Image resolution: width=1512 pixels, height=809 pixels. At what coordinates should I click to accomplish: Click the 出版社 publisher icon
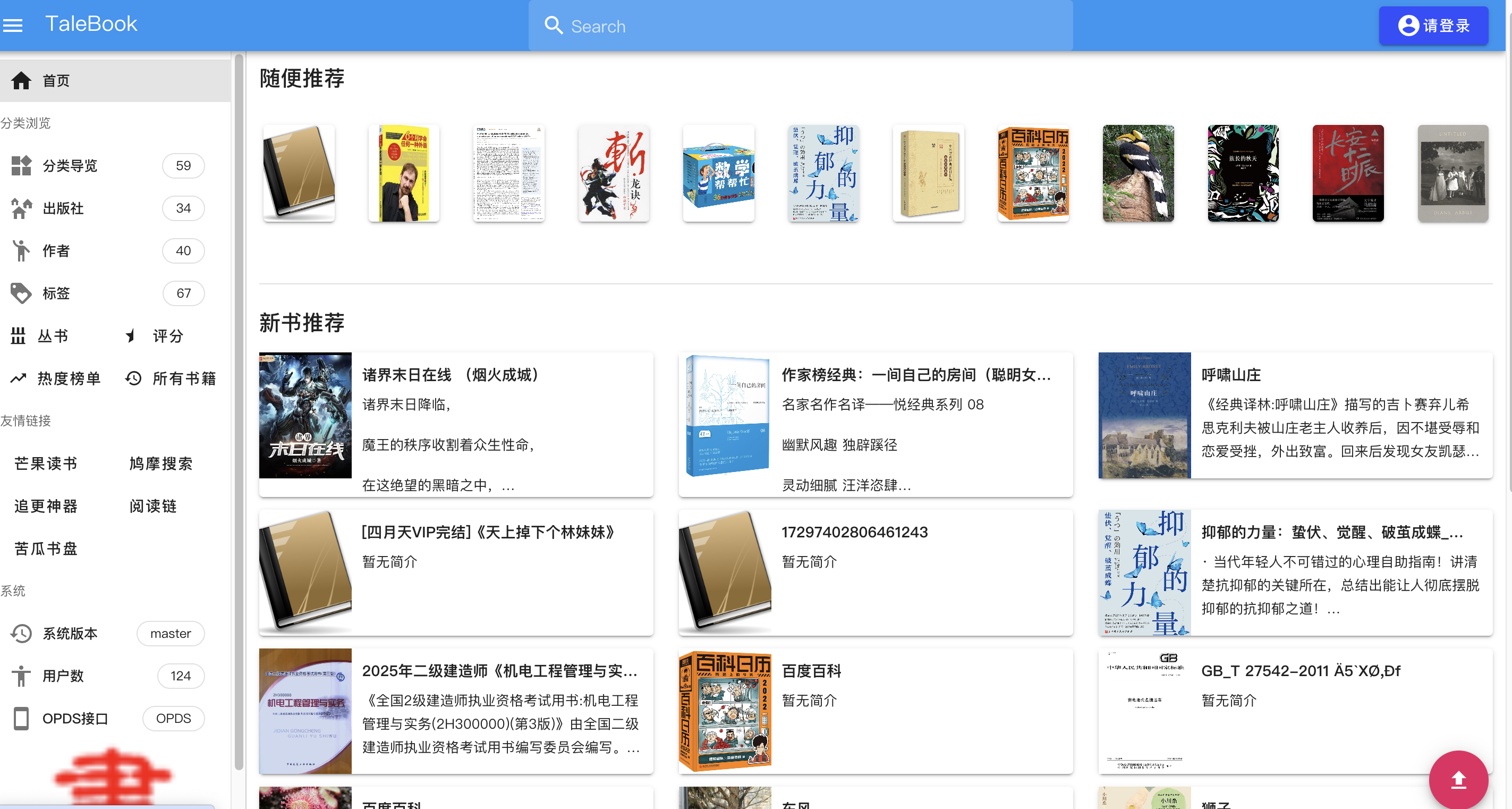(21, 208)
